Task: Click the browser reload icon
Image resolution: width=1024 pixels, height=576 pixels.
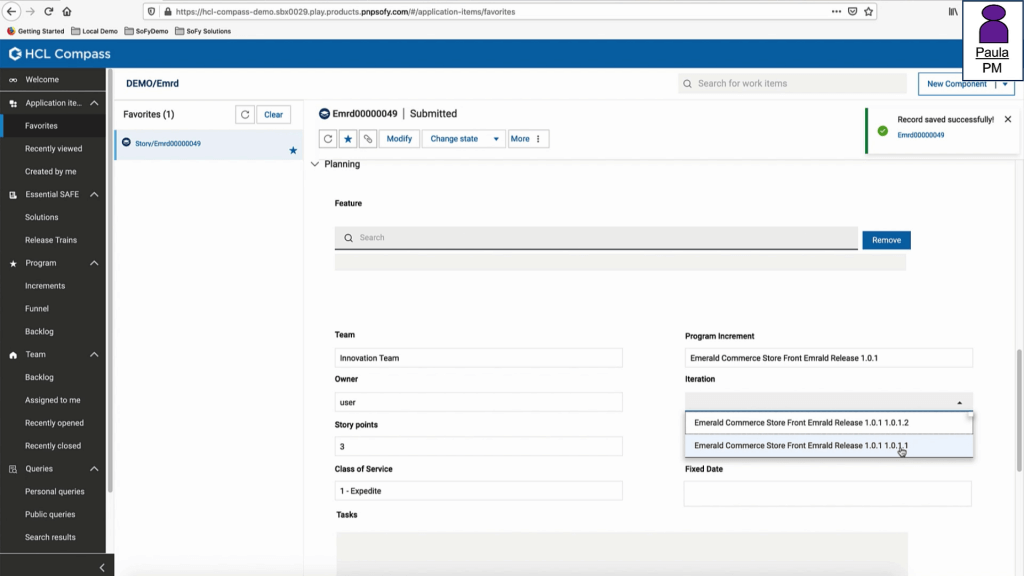Action: (x=48, y=12)
